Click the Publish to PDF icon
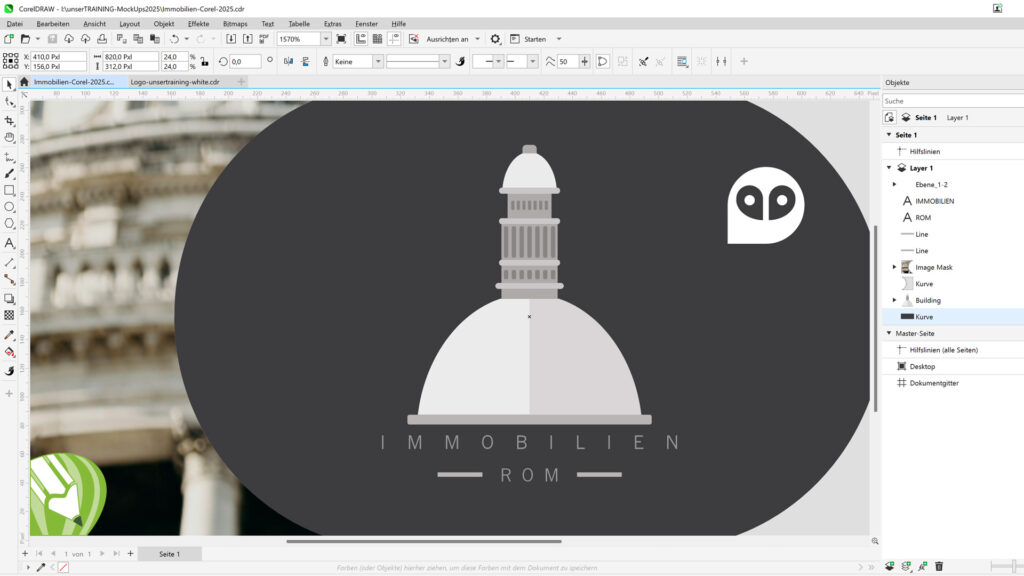Screen dimensions: 1024x576 pos(264,39)
